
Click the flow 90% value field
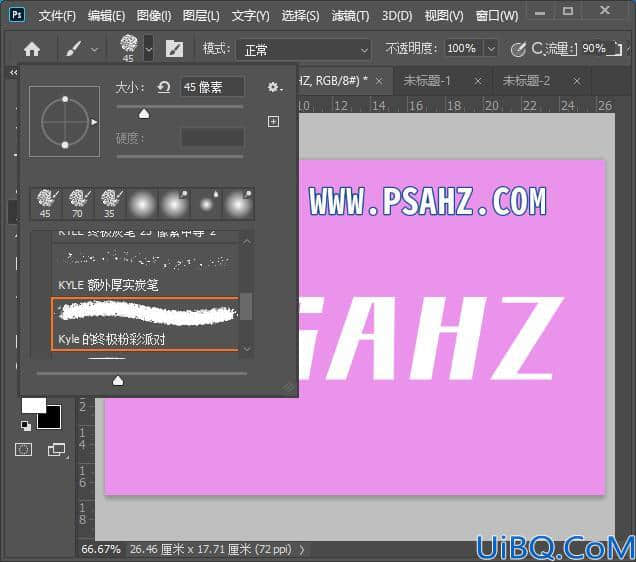(x=594, y=49)
